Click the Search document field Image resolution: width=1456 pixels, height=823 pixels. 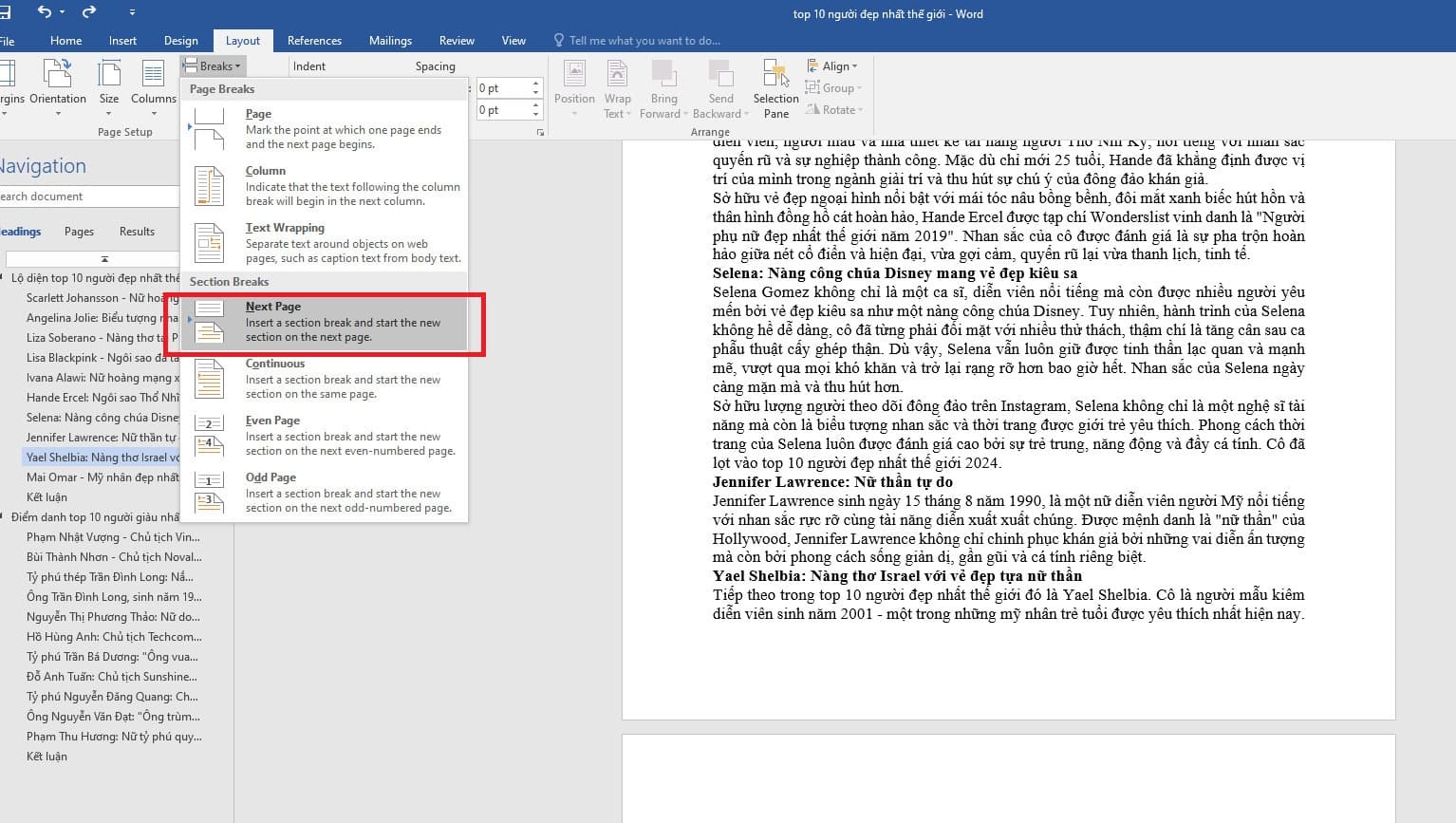[x=88, y=196]
